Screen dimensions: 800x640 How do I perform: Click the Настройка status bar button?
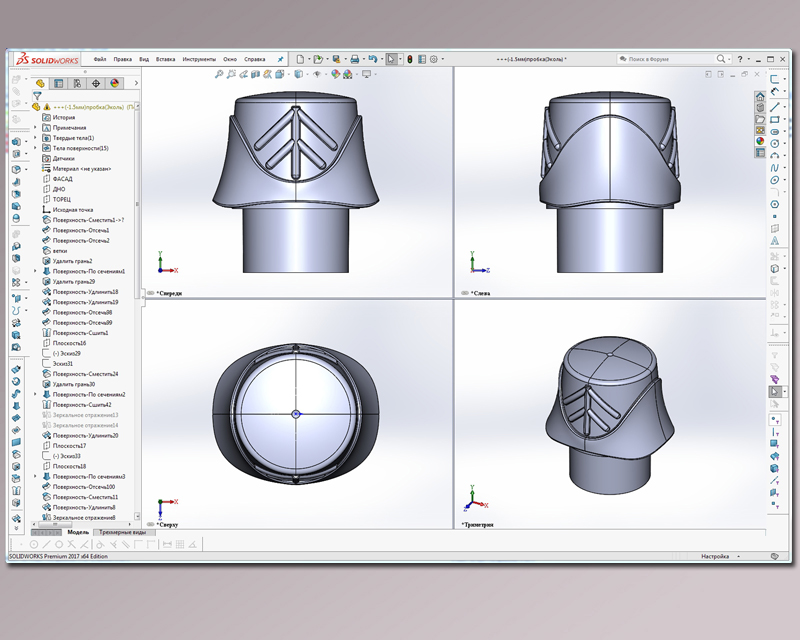point(714,556)
